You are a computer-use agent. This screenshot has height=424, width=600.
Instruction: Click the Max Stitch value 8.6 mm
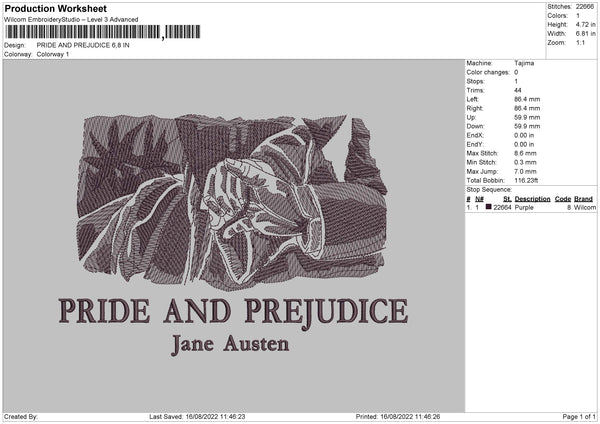tap(525, 153)
